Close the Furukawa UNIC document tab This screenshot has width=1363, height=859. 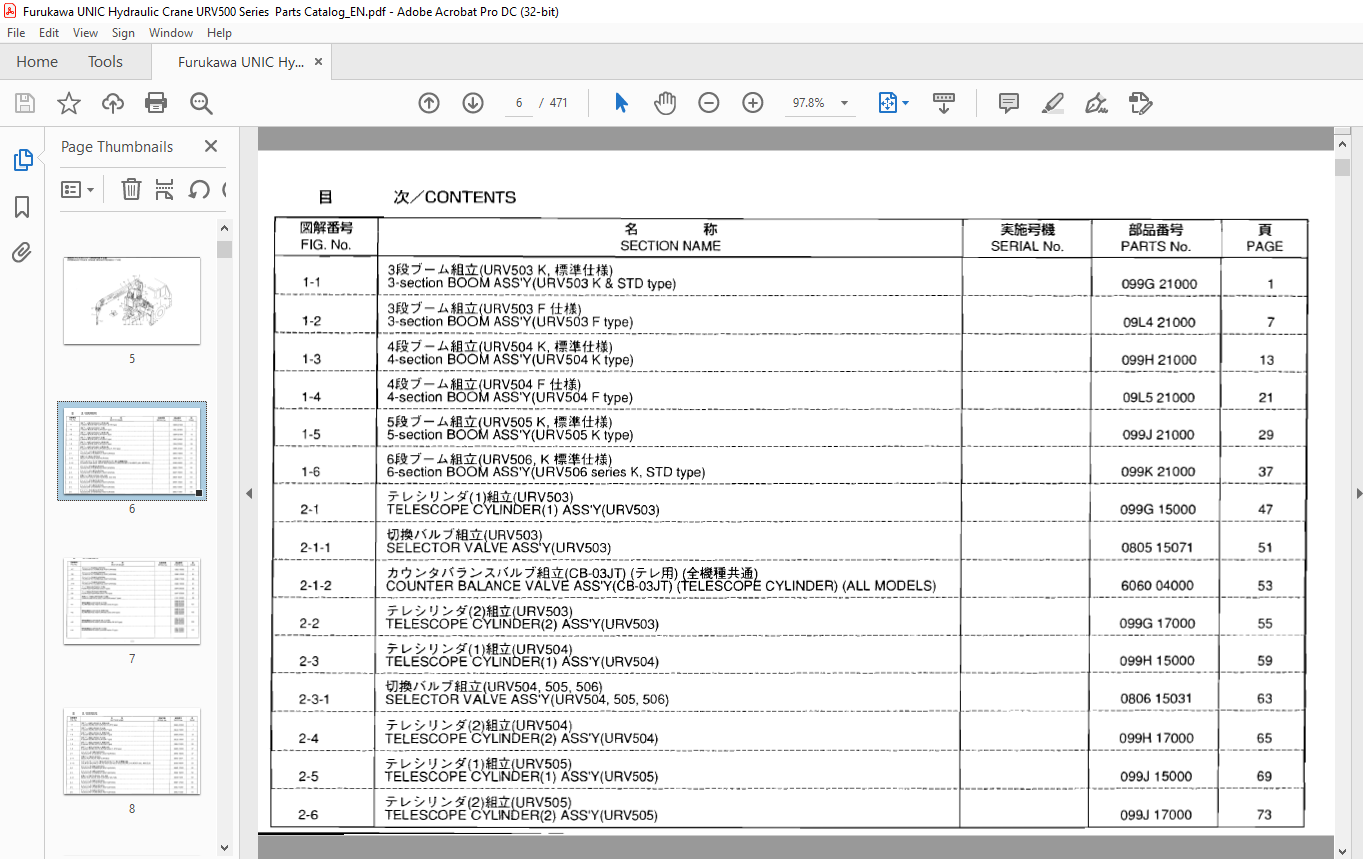pyautogui.click(x=319, y=62)
